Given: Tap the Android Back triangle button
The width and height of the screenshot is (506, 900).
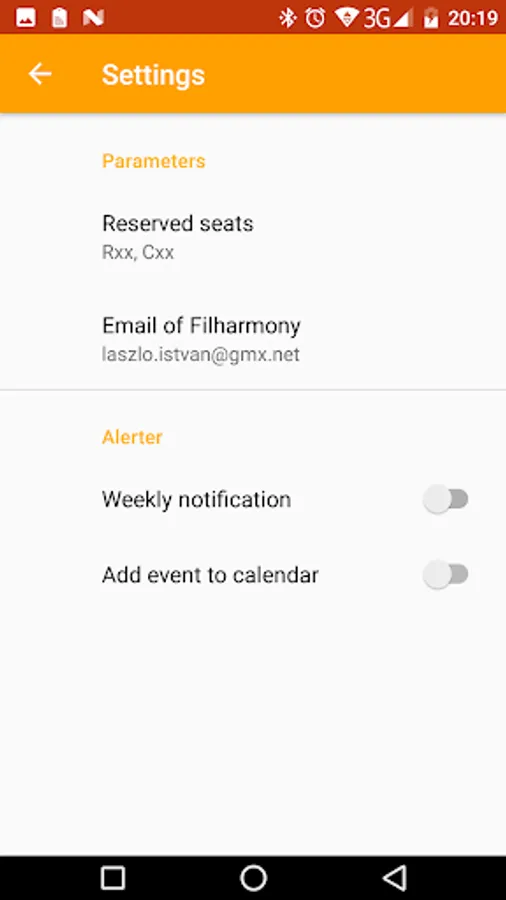Looking at the screenshot, I should pyautogui.click(x=394, y=878).
